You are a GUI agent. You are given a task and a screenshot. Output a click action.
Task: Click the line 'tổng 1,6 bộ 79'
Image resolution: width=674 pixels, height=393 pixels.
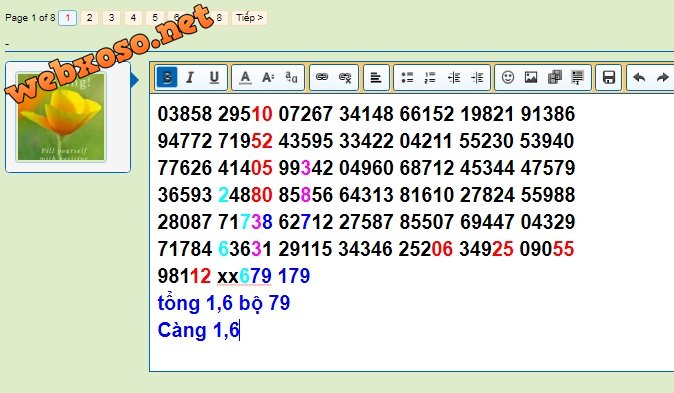click(224, 303)
